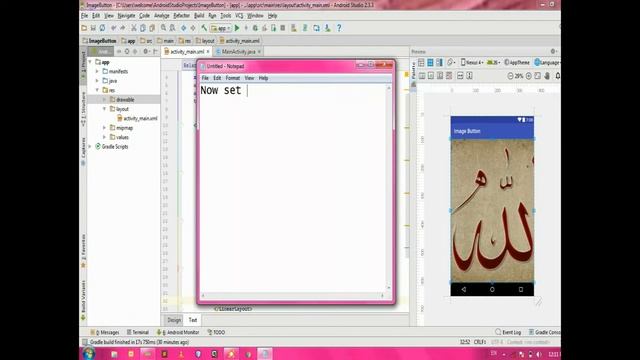
Task: Click the Windows Start button
Action: tap(89, 353)
